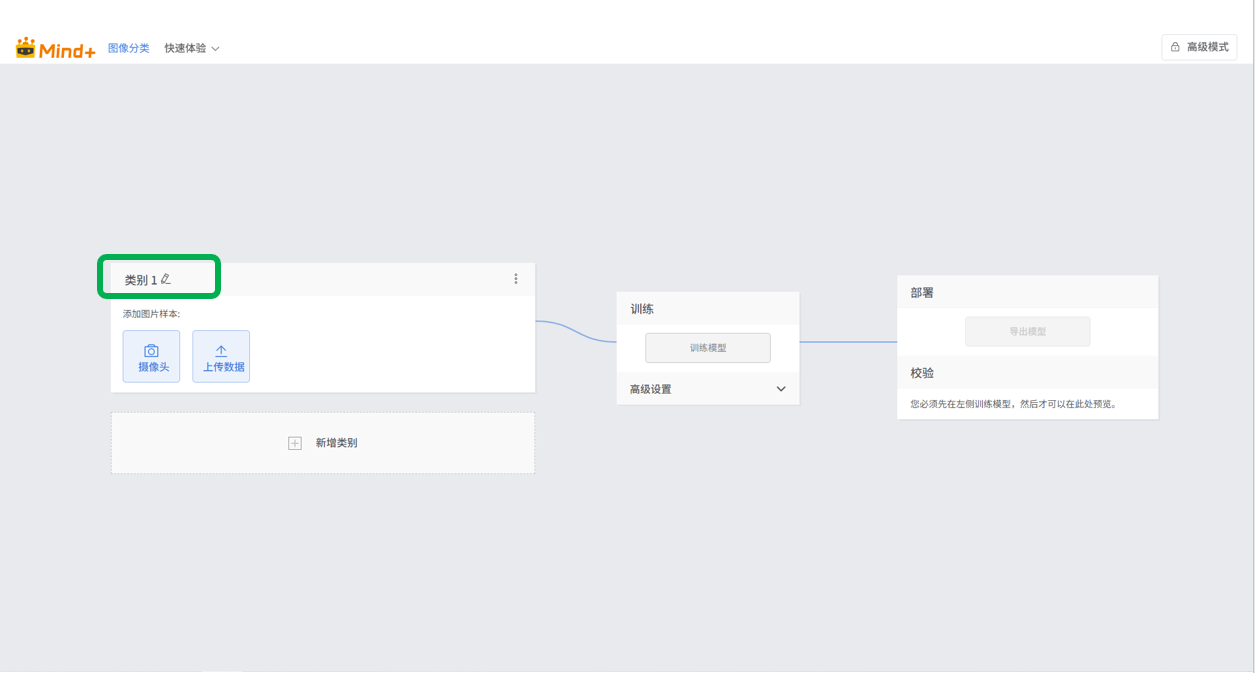Click the 部署 panel heading

[x=922, y=293]
